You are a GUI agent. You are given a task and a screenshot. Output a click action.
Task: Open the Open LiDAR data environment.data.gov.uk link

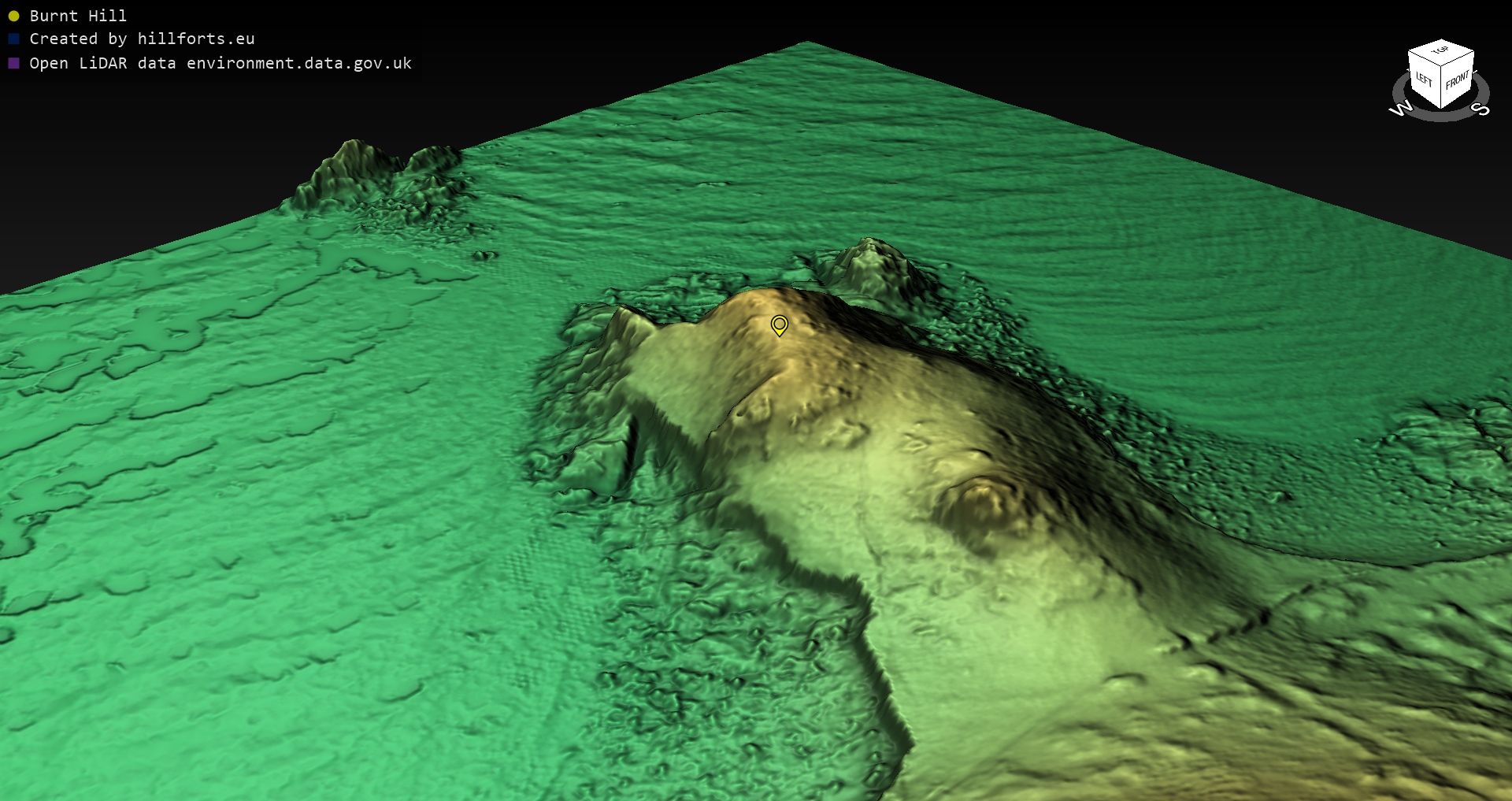tap(220, 63)
